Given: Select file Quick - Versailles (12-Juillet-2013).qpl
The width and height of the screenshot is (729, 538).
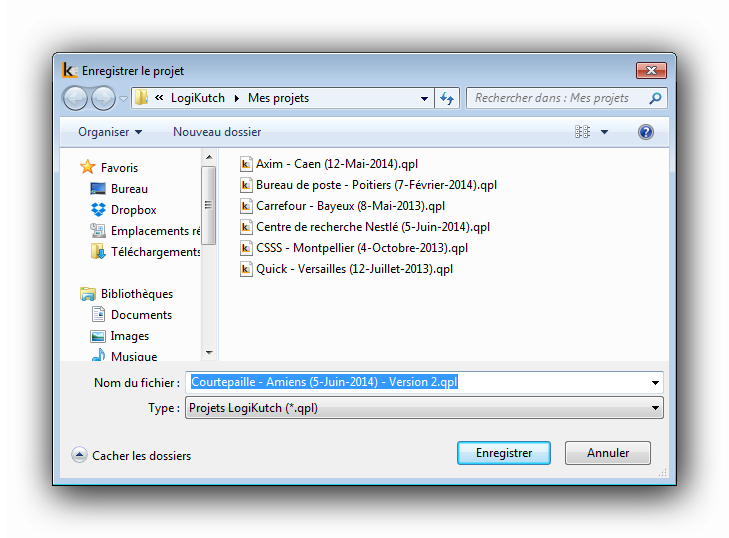Looking at the screenshot, I should (x=354, y=269).
